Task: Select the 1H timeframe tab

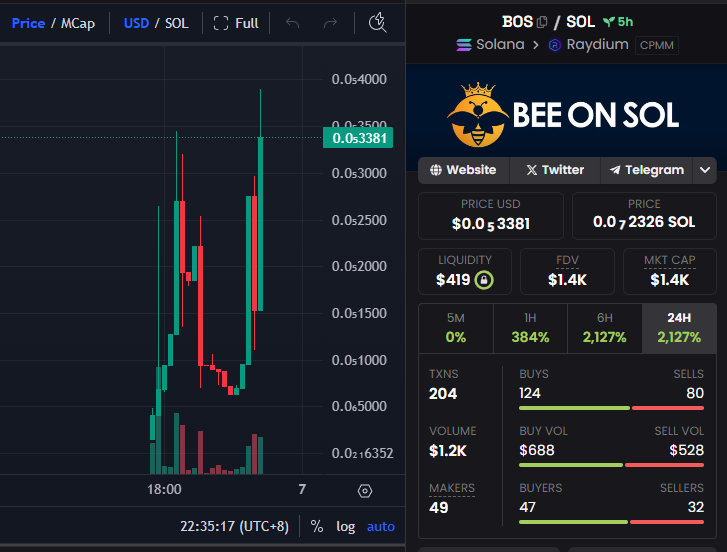Action: [x=530, y=328]
